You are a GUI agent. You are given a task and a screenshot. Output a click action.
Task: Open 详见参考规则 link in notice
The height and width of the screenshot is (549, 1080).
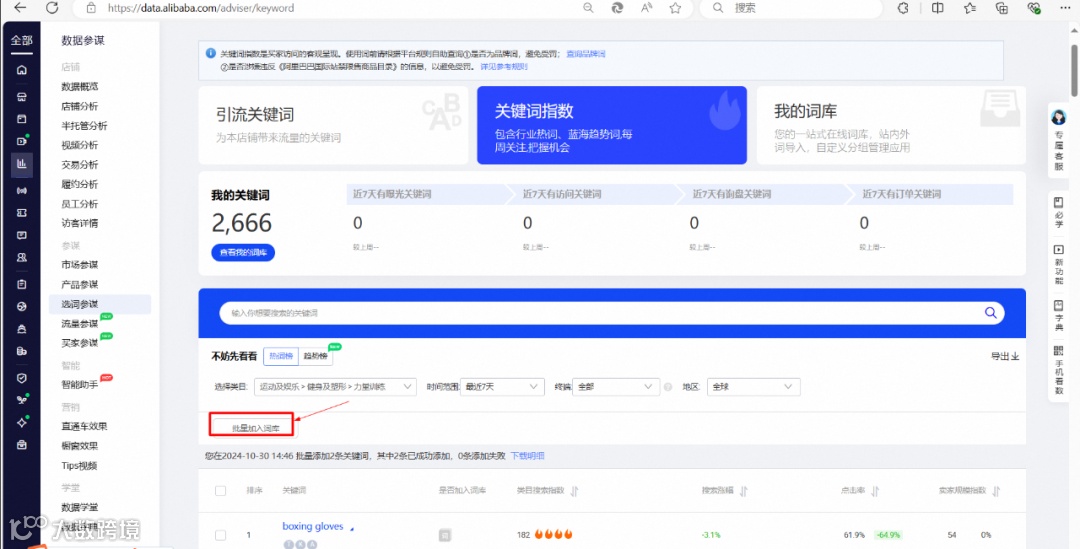[504, 67]
